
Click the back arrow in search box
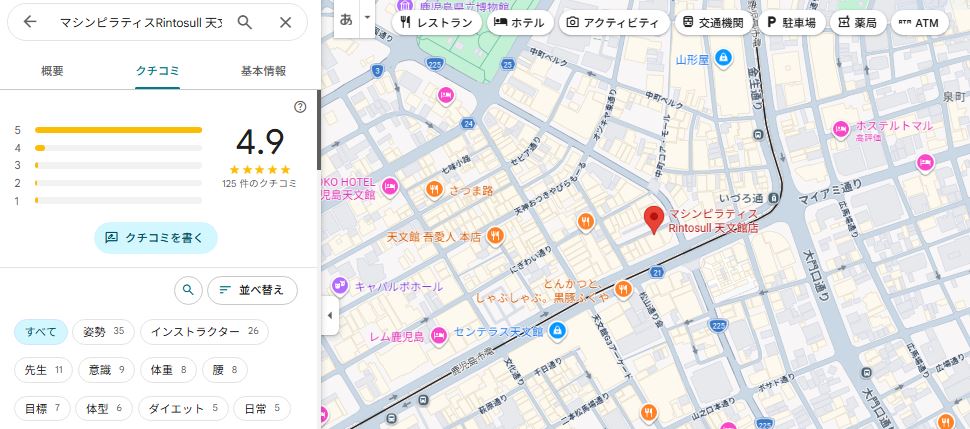[x=30, y=22]
